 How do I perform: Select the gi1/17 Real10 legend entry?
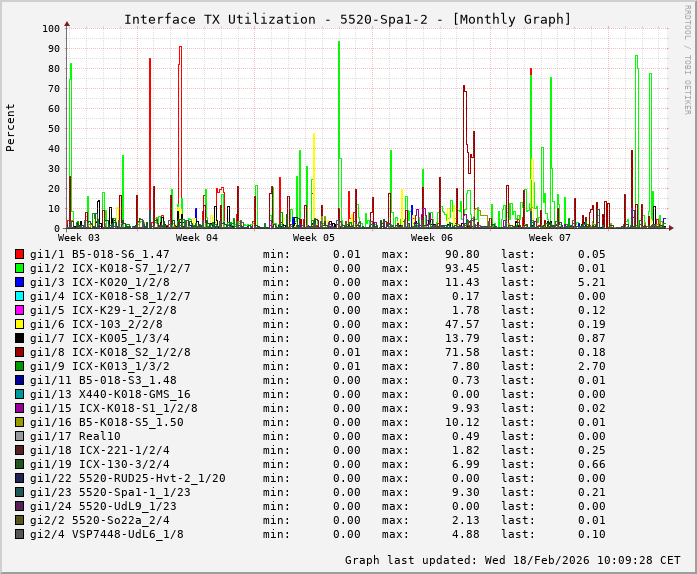[x=75, y=436]
